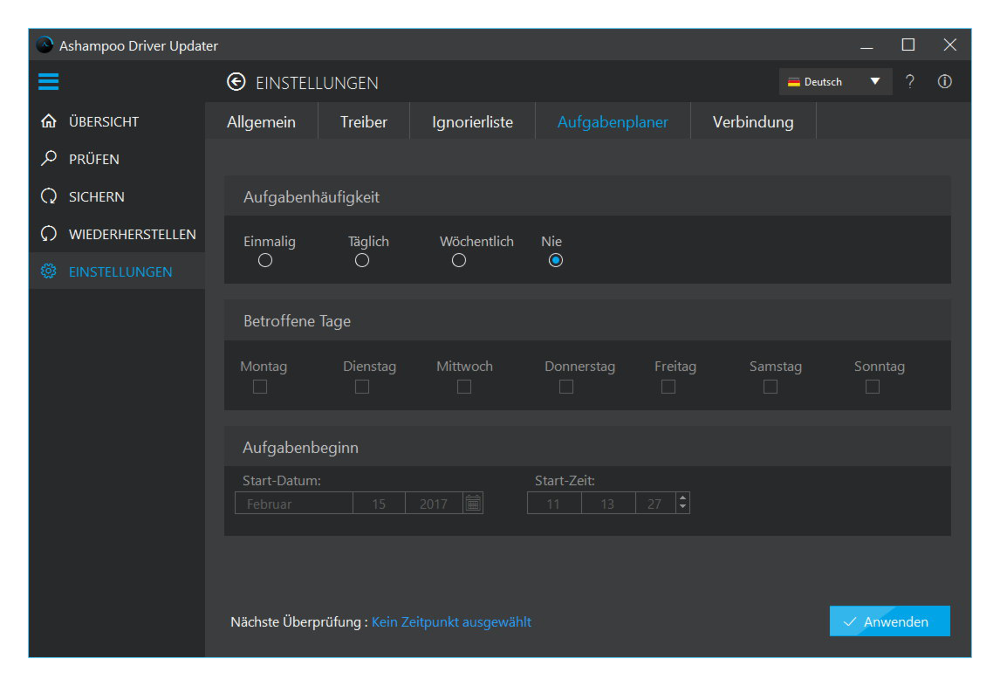Click the back arrow beside Einstellungen

(236, 82)
